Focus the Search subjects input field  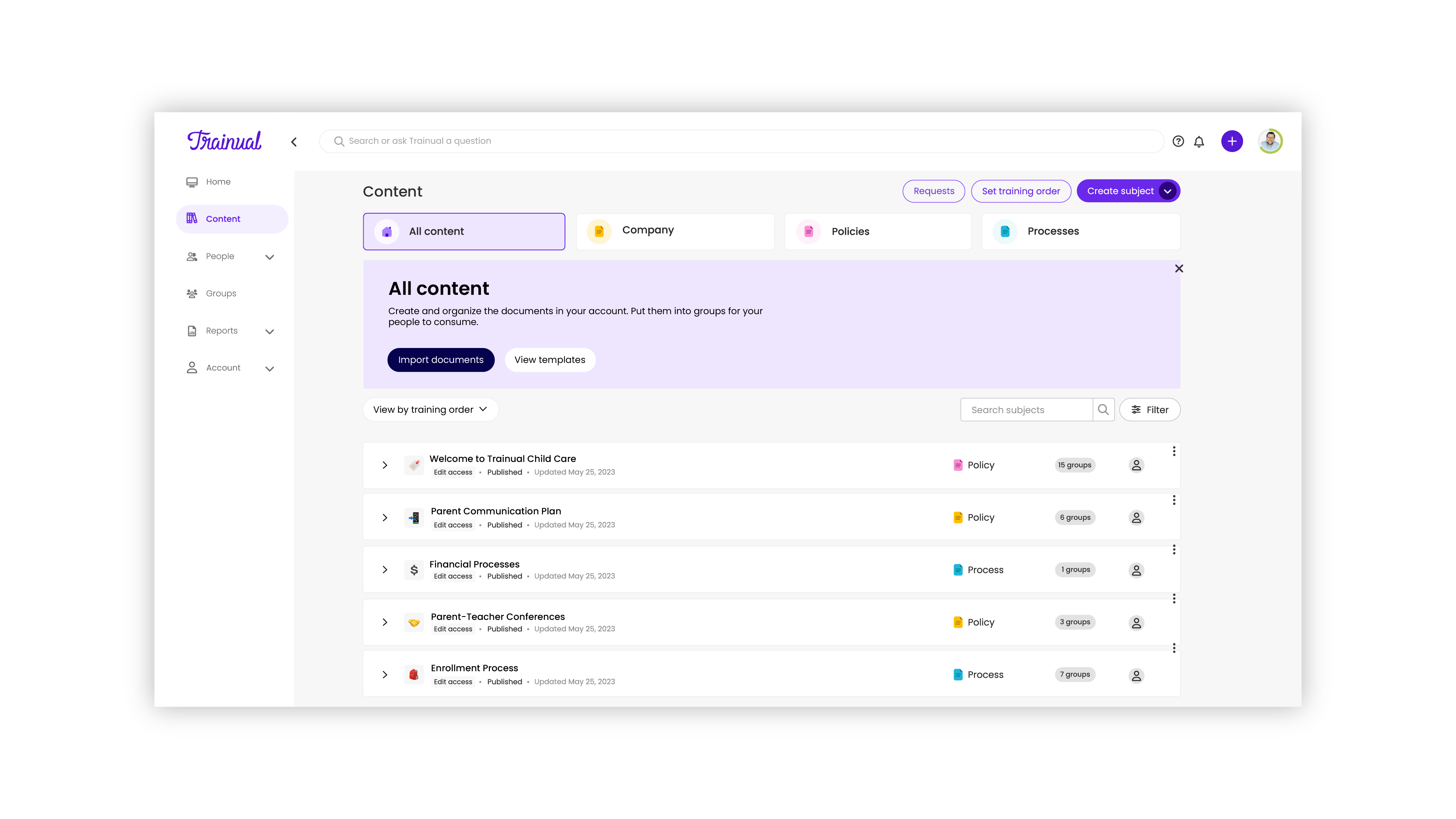[x=1026, y=410]
